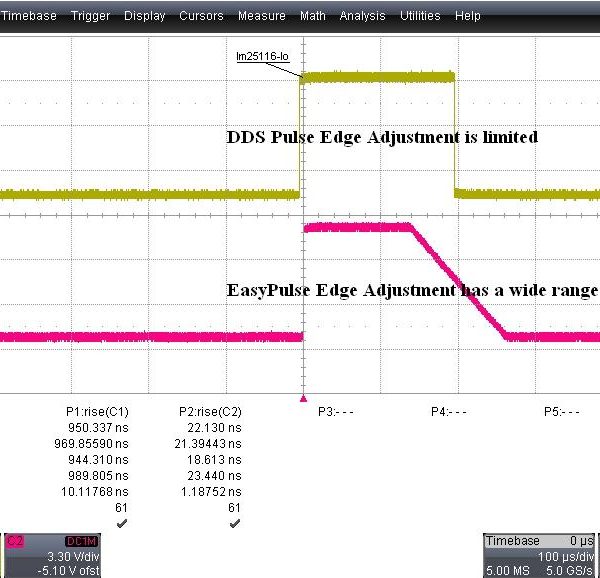Expand the Analysis menu
The height and width of the screenshot is (578, 600).
[362, 16]
